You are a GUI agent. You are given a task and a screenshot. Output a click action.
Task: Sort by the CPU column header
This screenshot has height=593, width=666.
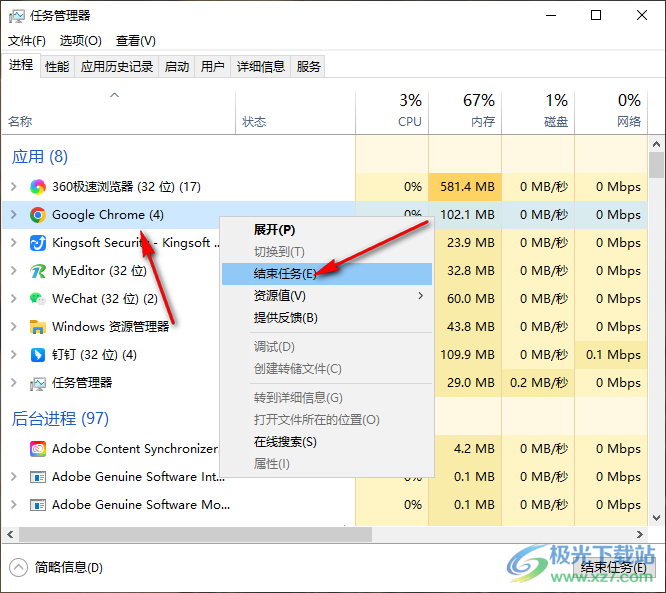point(392,112)
